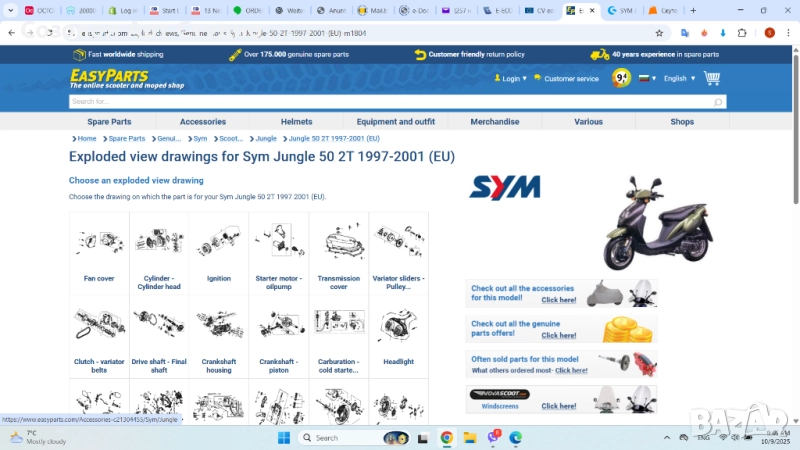Open Task View in the taskbar
This screenshot has height=450, width=800.
tap(422, 438)
